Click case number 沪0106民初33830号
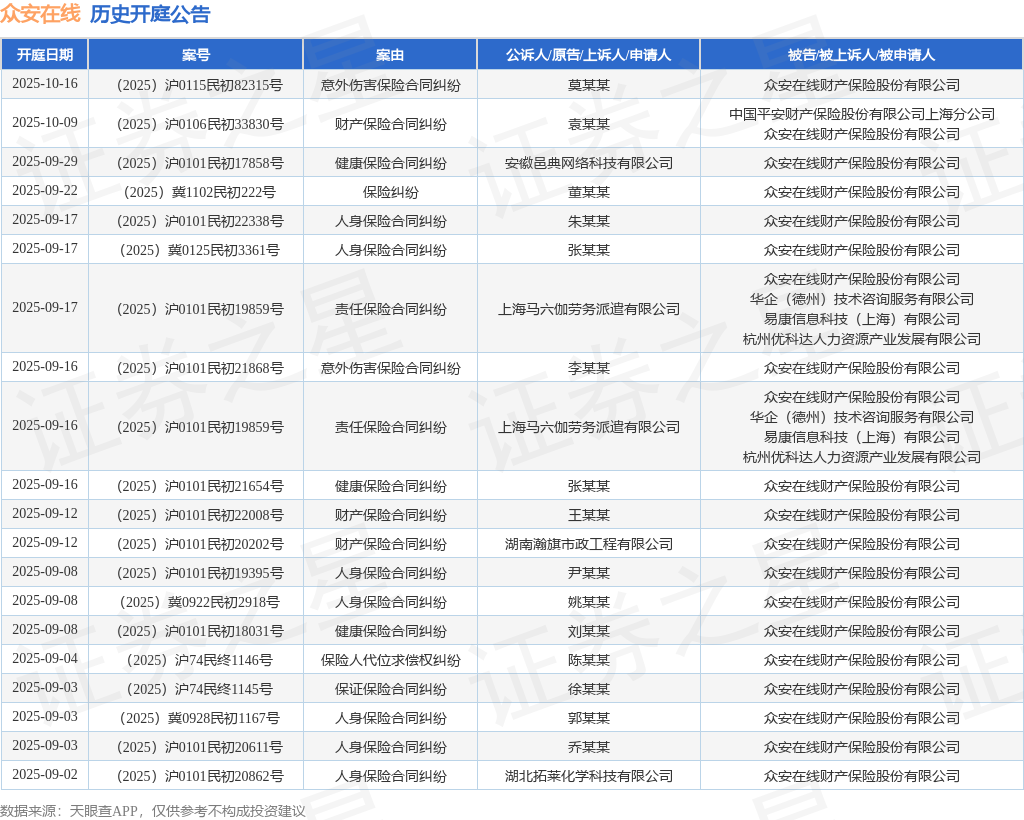The height and width of the screenshot is (820, 1024). tap(199, 124)
